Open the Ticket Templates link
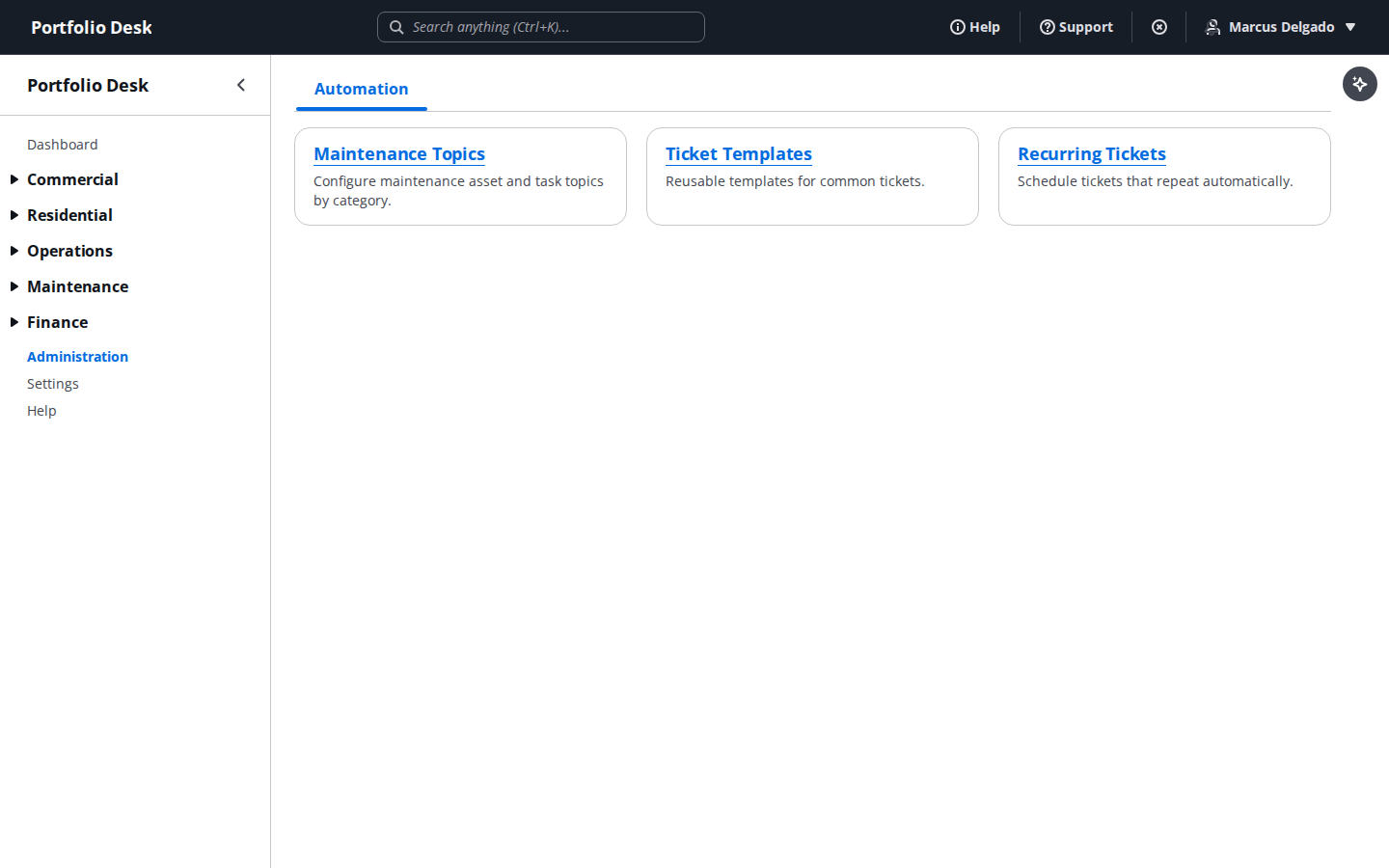1389x868 pixels. click(739, 154)
